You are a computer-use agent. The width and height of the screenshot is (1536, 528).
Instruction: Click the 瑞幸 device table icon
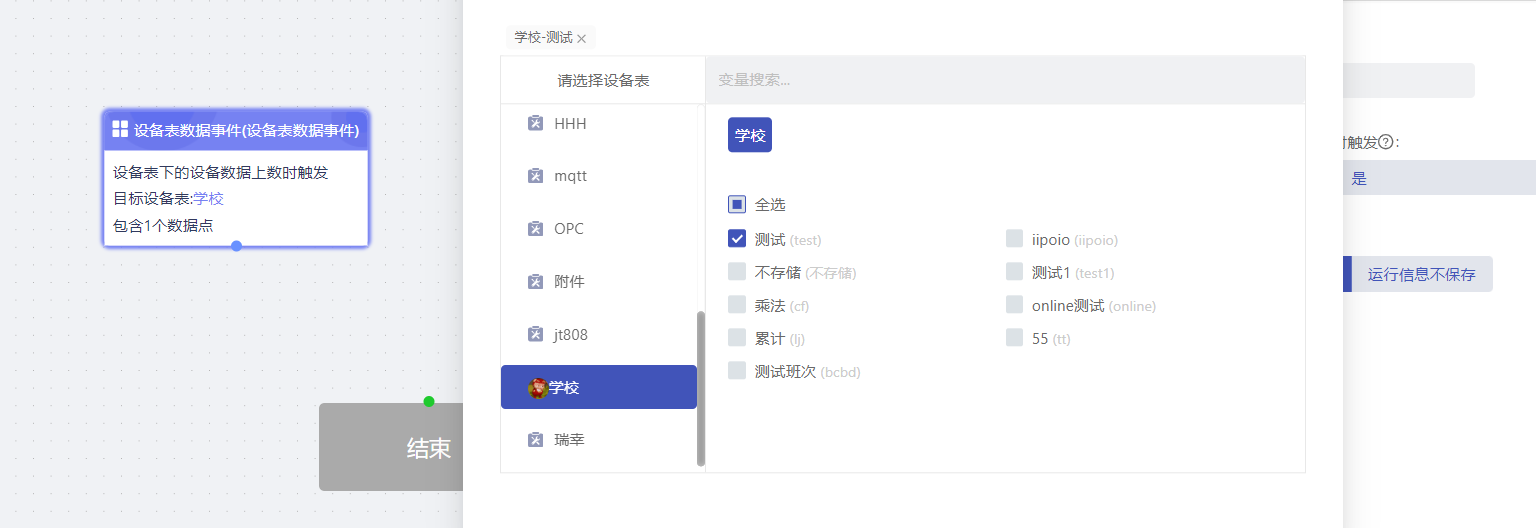(x=535, y=440)
